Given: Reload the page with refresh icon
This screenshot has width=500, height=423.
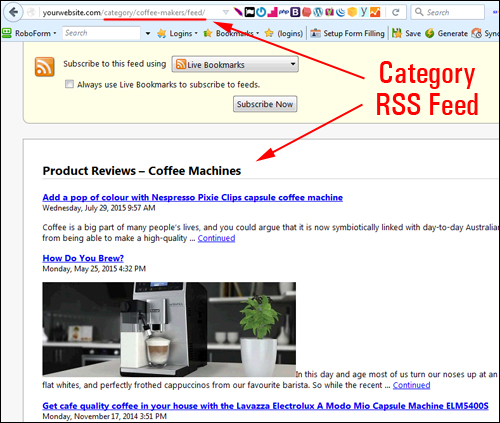Looking at the screenshot, I should tap(395, 13).
